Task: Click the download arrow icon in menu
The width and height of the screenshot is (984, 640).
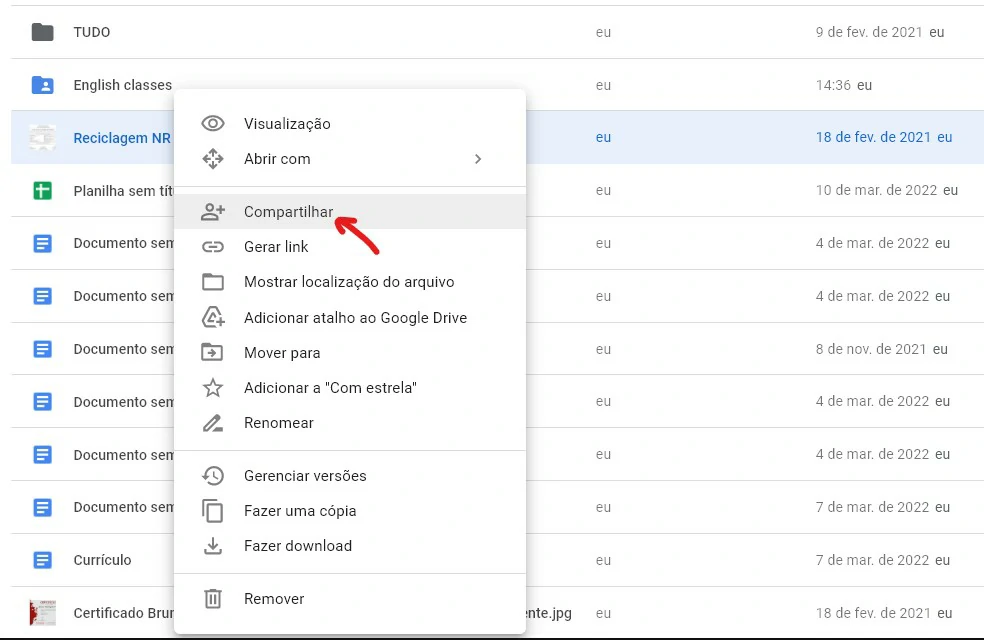Action: point(213,546)
